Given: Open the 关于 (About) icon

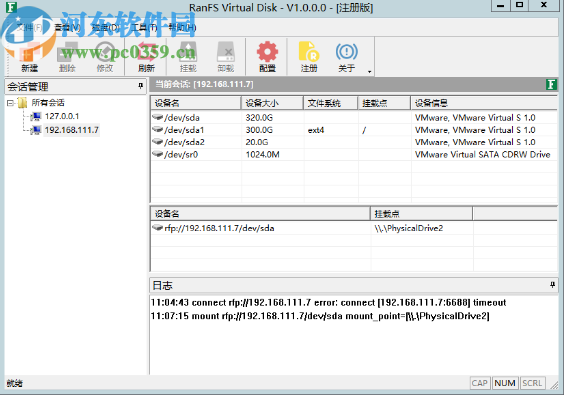Looking at the screenshot, I should tap(347, 57).
